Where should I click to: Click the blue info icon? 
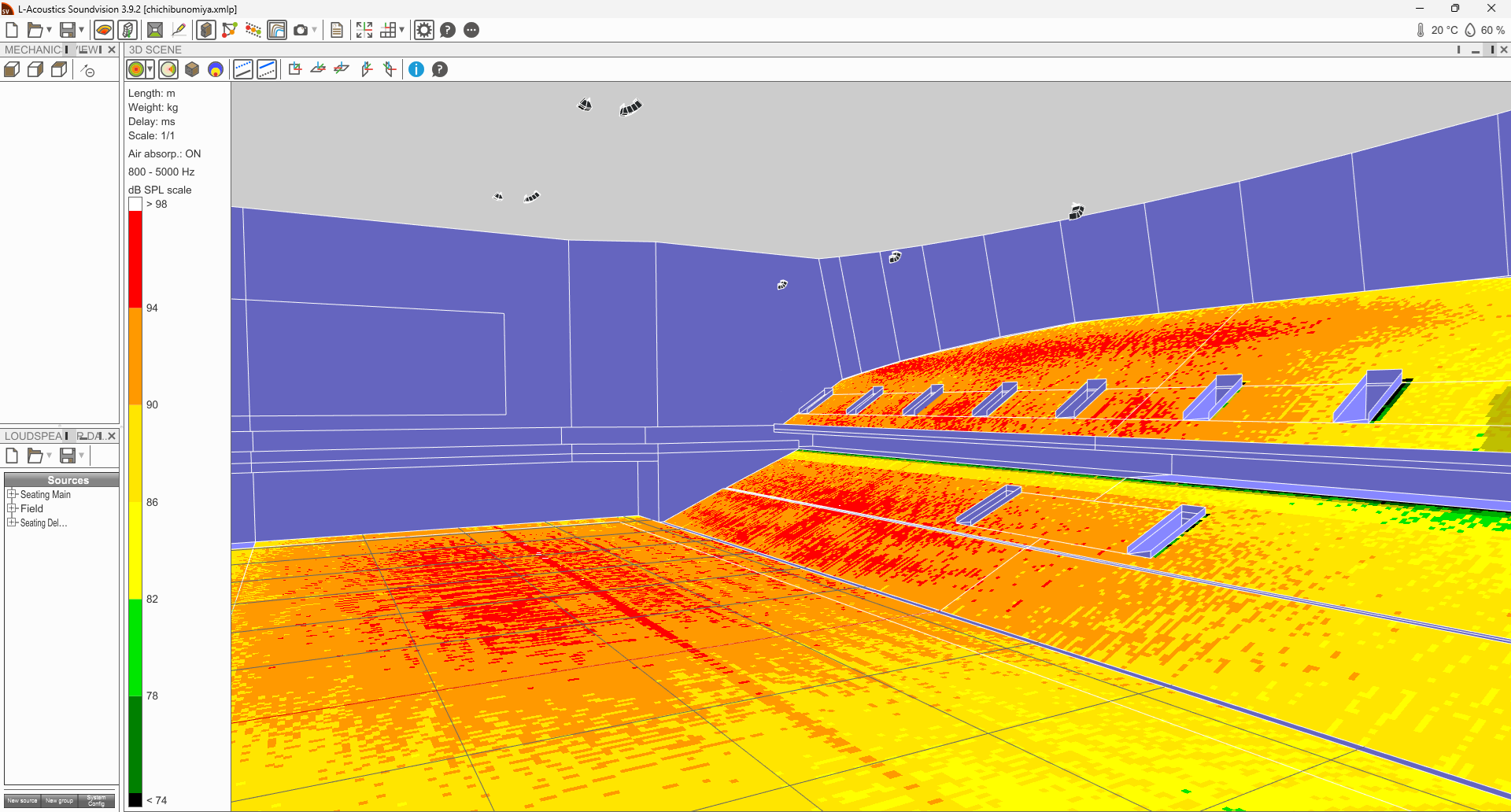click(x=416, y=70)
